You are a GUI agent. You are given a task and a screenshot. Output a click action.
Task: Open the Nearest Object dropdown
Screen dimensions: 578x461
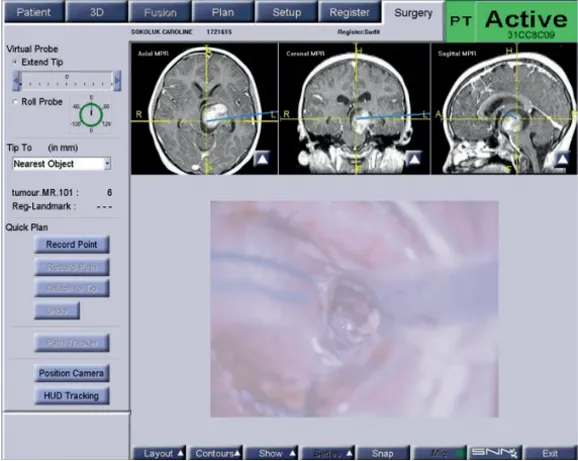click(x=62, y=164)
